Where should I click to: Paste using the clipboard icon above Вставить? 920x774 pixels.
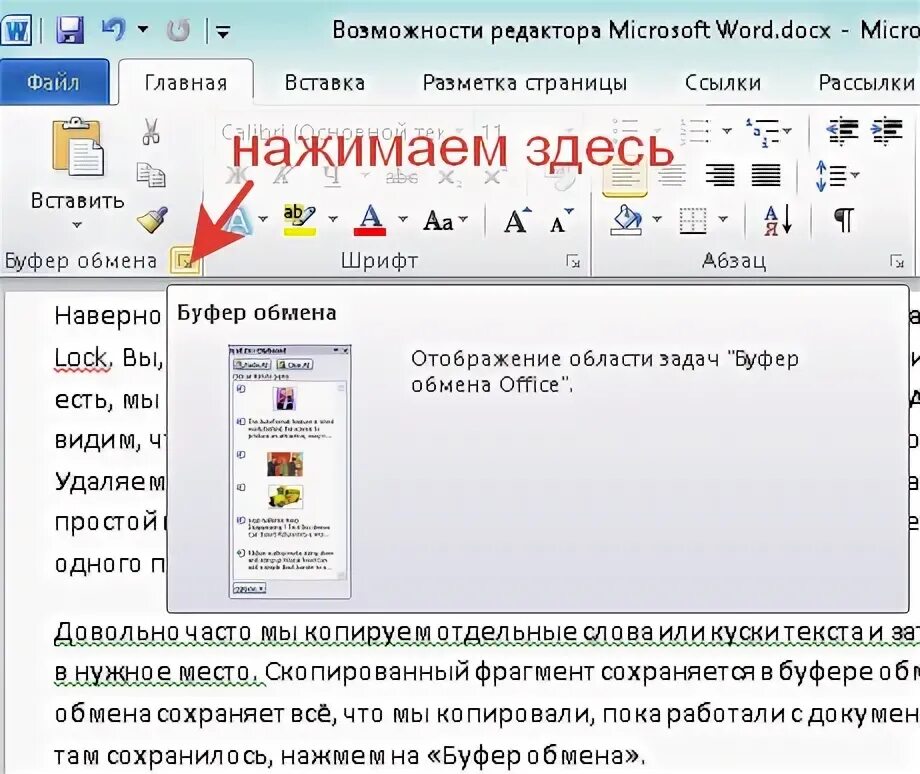point(77,147)
